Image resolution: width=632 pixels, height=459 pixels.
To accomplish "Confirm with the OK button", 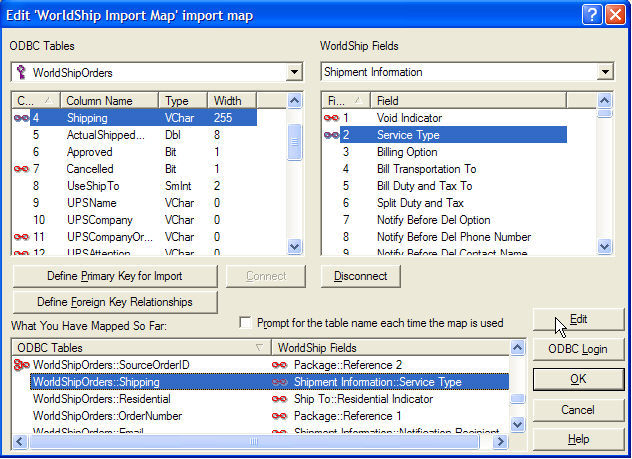I will tap(578, 379).
